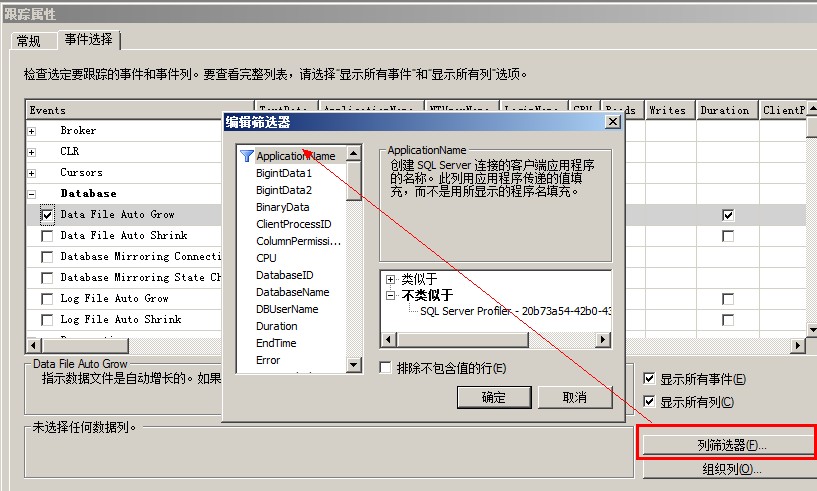Select ColumnPermissi... in the filter list

tap(299, 241)
